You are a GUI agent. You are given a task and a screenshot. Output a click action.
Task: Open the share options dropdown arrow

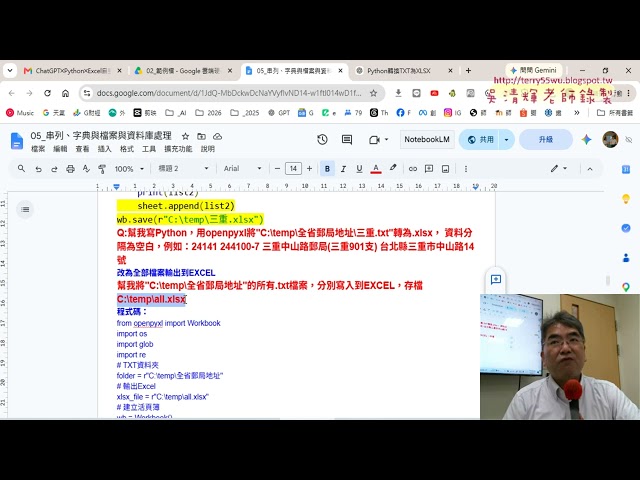tap(507, 140)
